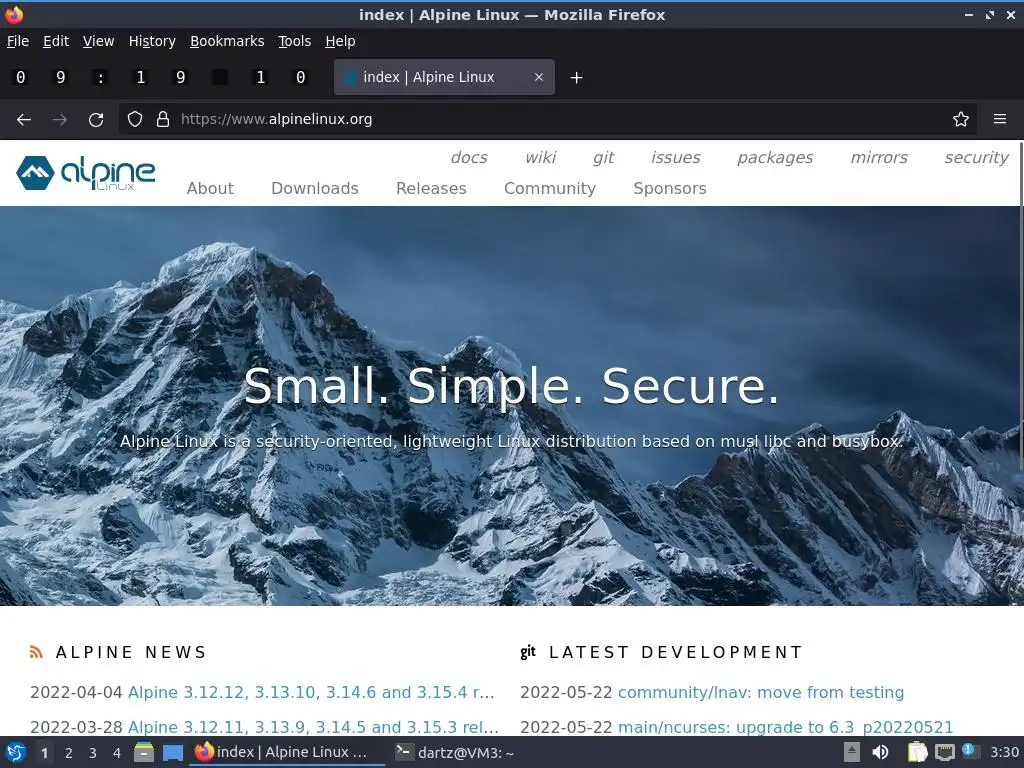Go back using the back arrow
This screenshot has height=768, width=1024.
(24, 120)
